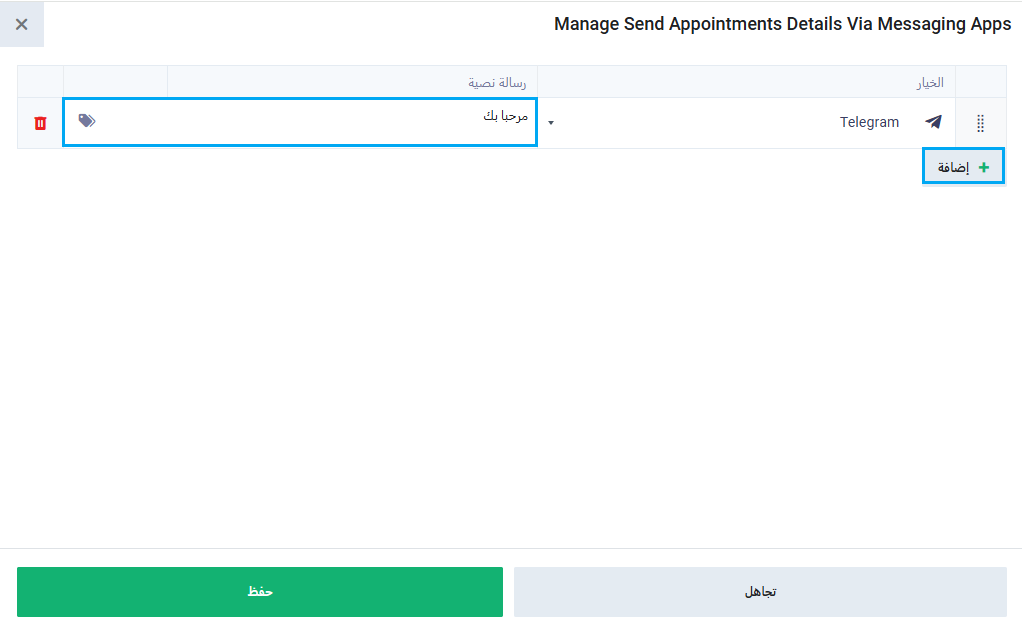Click the Telegram paper plane icon
Viewport: 1022px width, 635px height.
[x=933, y=122]
